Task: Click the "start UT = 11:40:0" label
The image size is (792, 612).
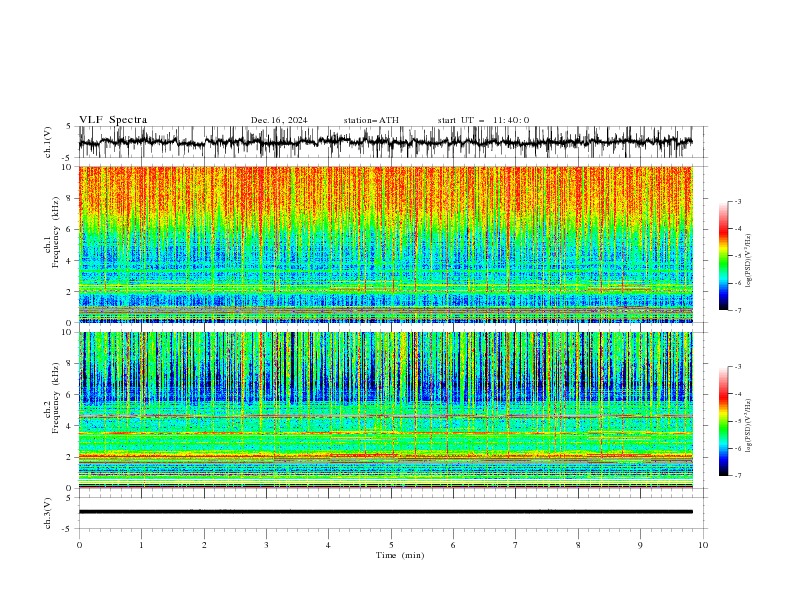Action: [x=483, y=120]
